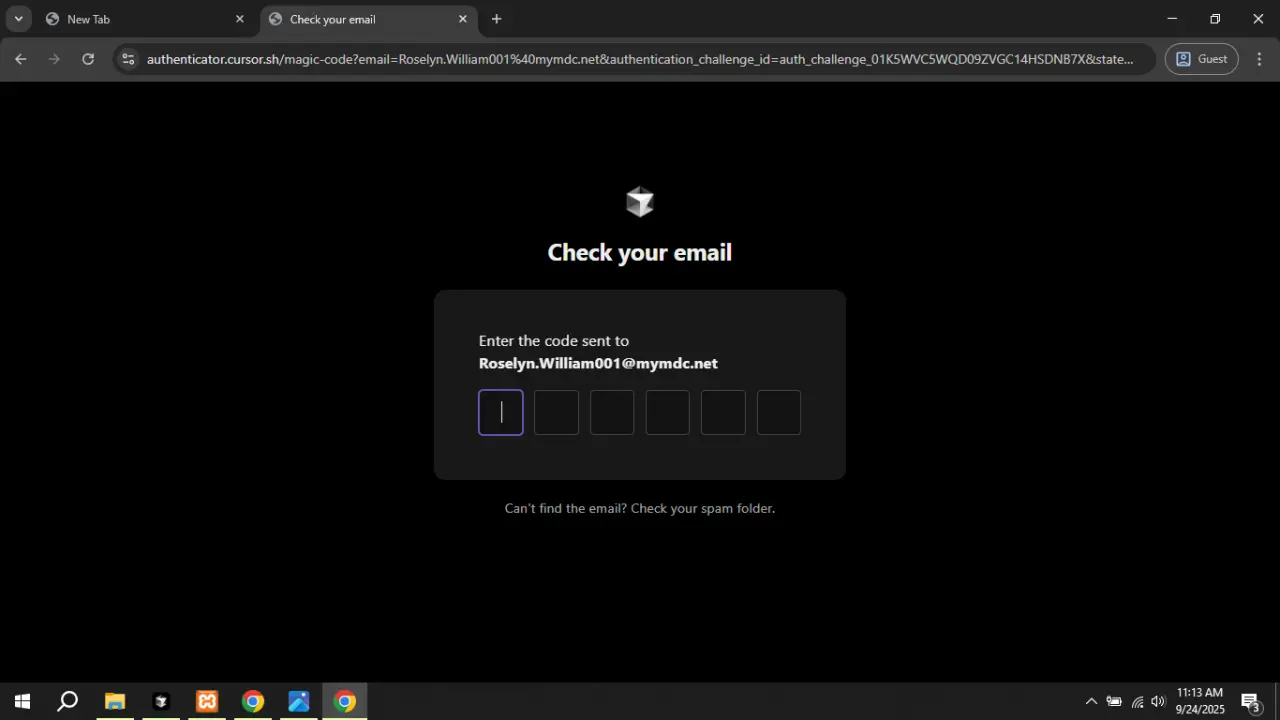Close the New Tab tab
The width and height of the screenshot is (1280, 720).
239,19
